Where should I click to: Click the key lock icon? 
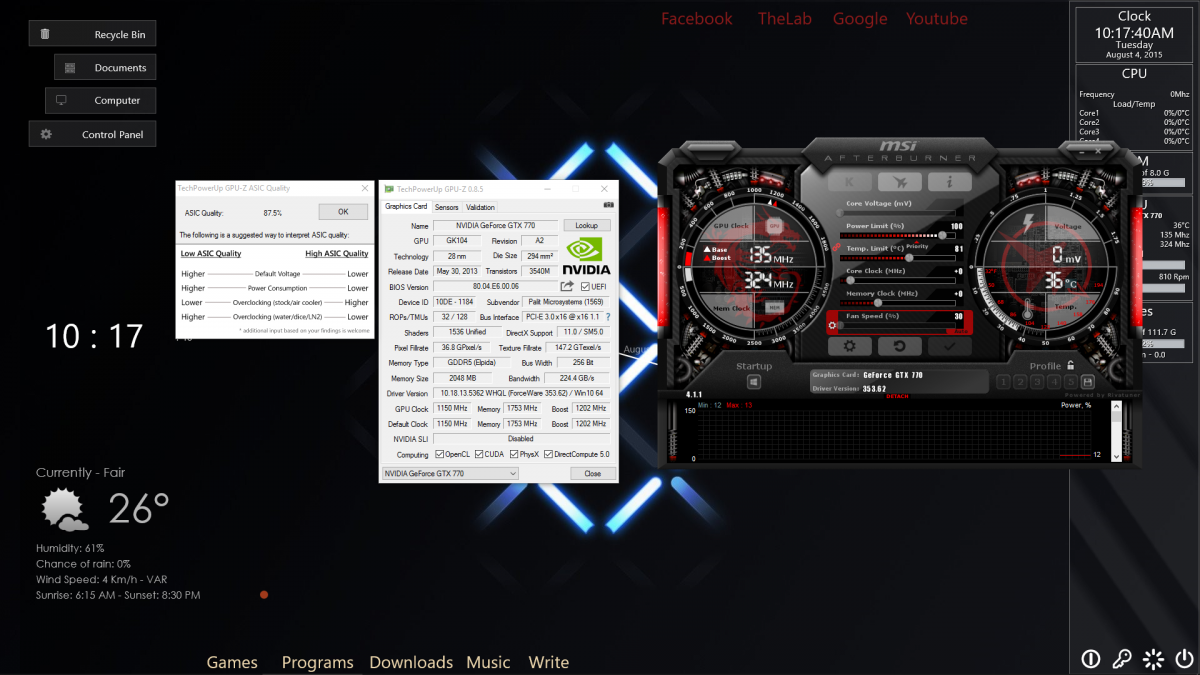click(1122, 658)
